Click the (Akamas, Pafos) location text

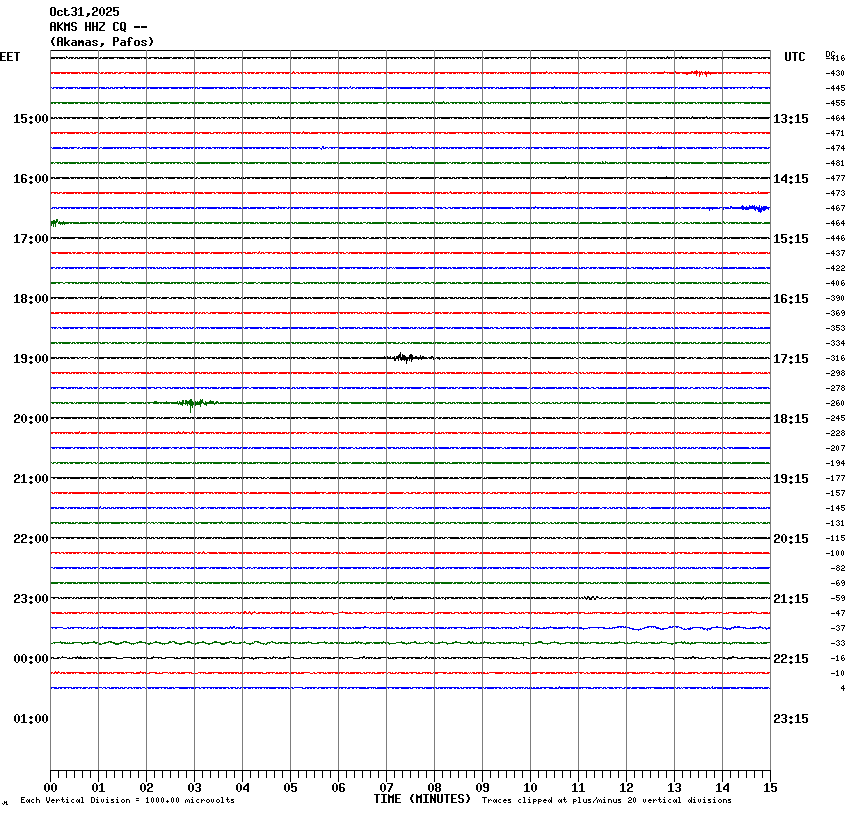pyautogui.click(x=102, y=42)
